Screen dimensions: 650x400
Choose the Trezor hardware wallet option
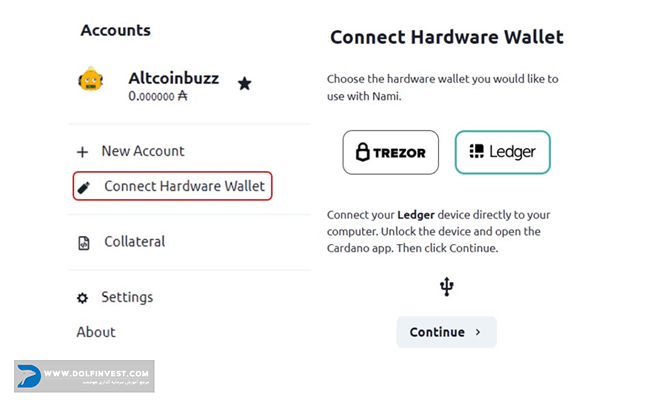coord(391,153)
